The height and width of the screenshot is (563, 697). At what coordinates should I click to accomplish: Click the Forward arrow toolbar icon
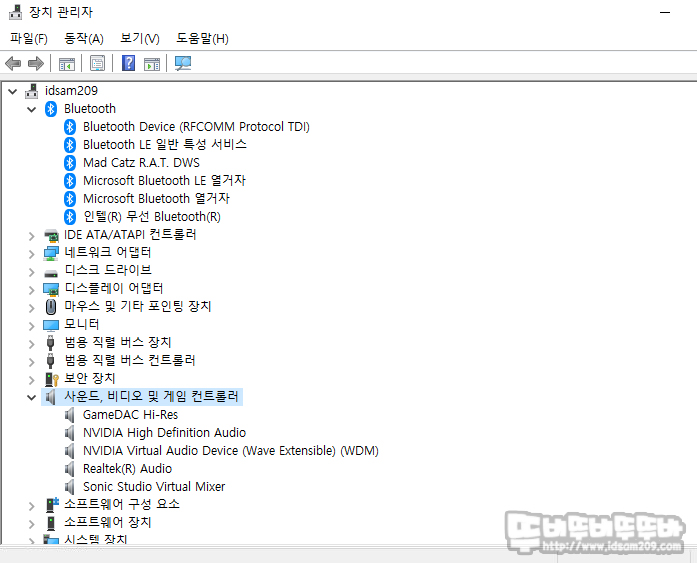click(36, 63)
